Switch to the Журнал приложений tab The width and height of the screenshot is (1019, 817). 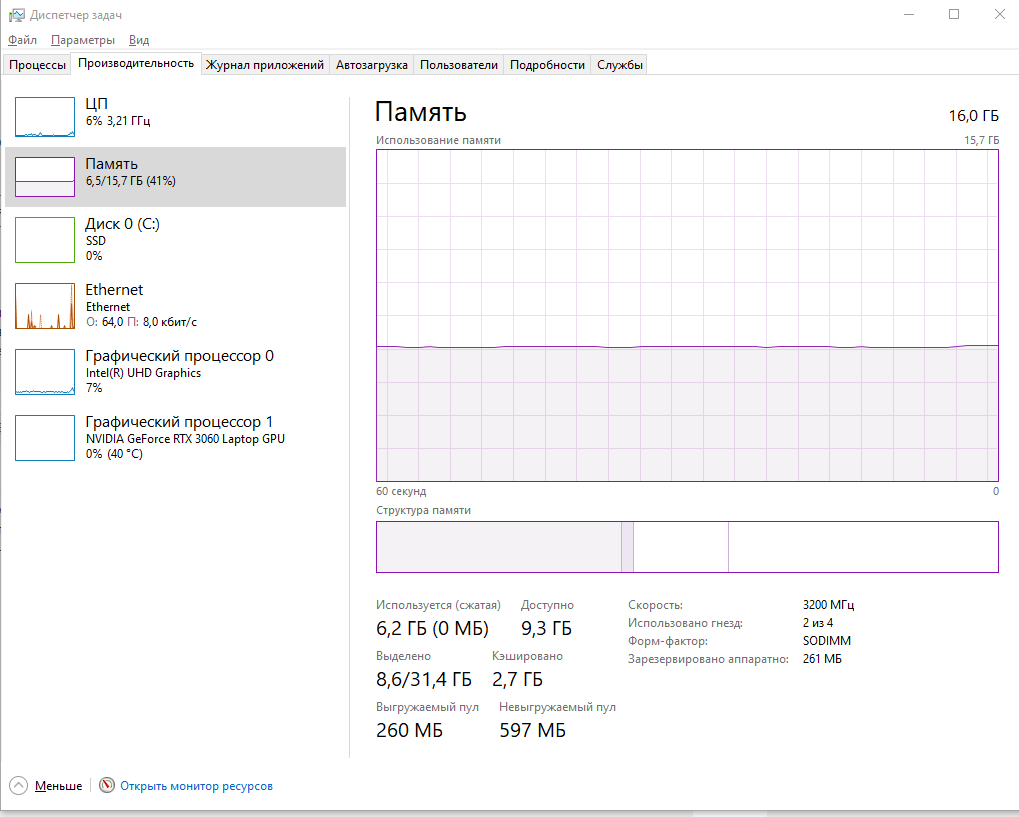(x=264, y=65)
